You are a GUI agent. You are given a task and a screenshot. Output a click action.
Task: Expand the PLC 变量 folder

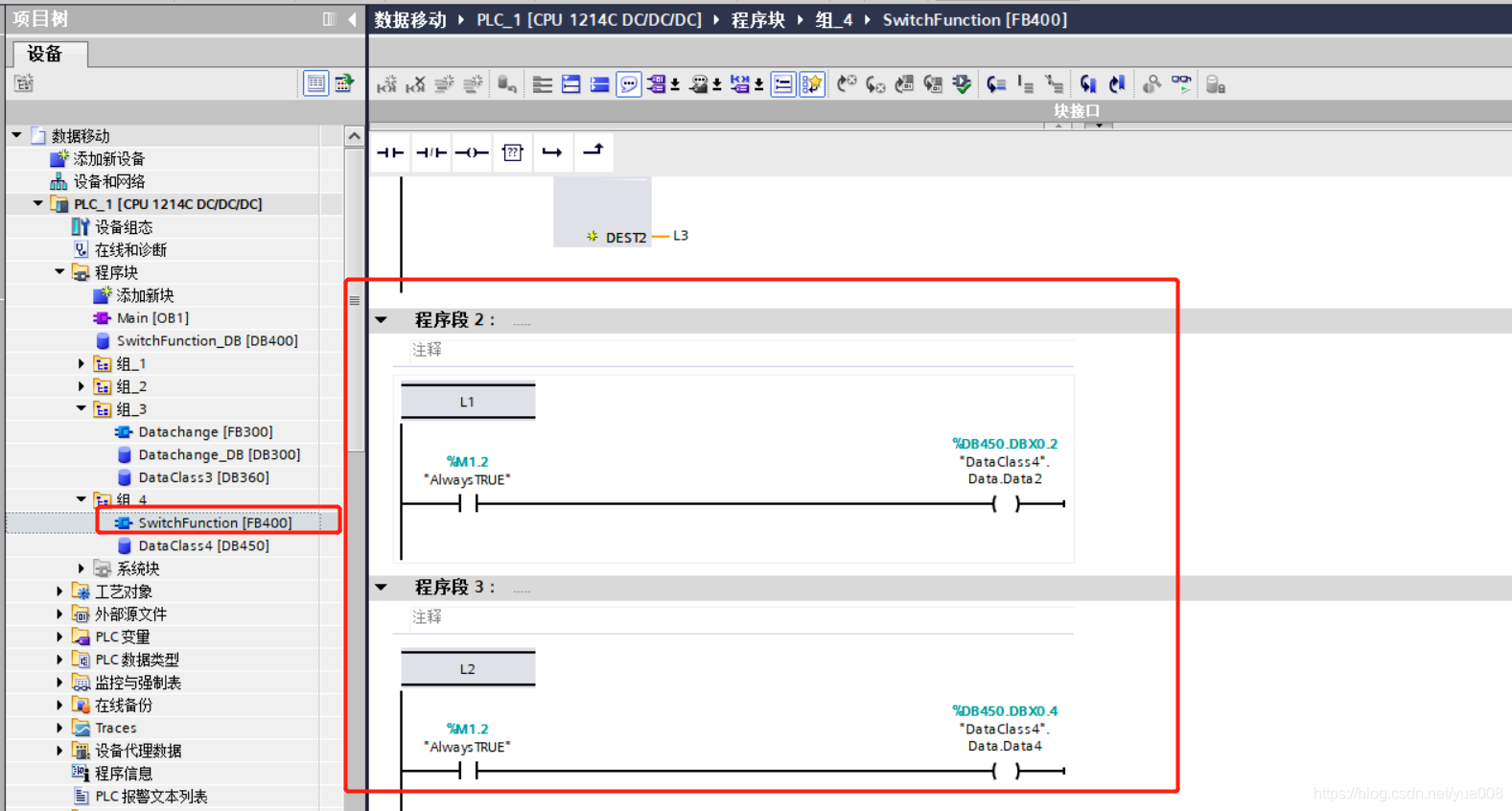(x=59, y=637)
